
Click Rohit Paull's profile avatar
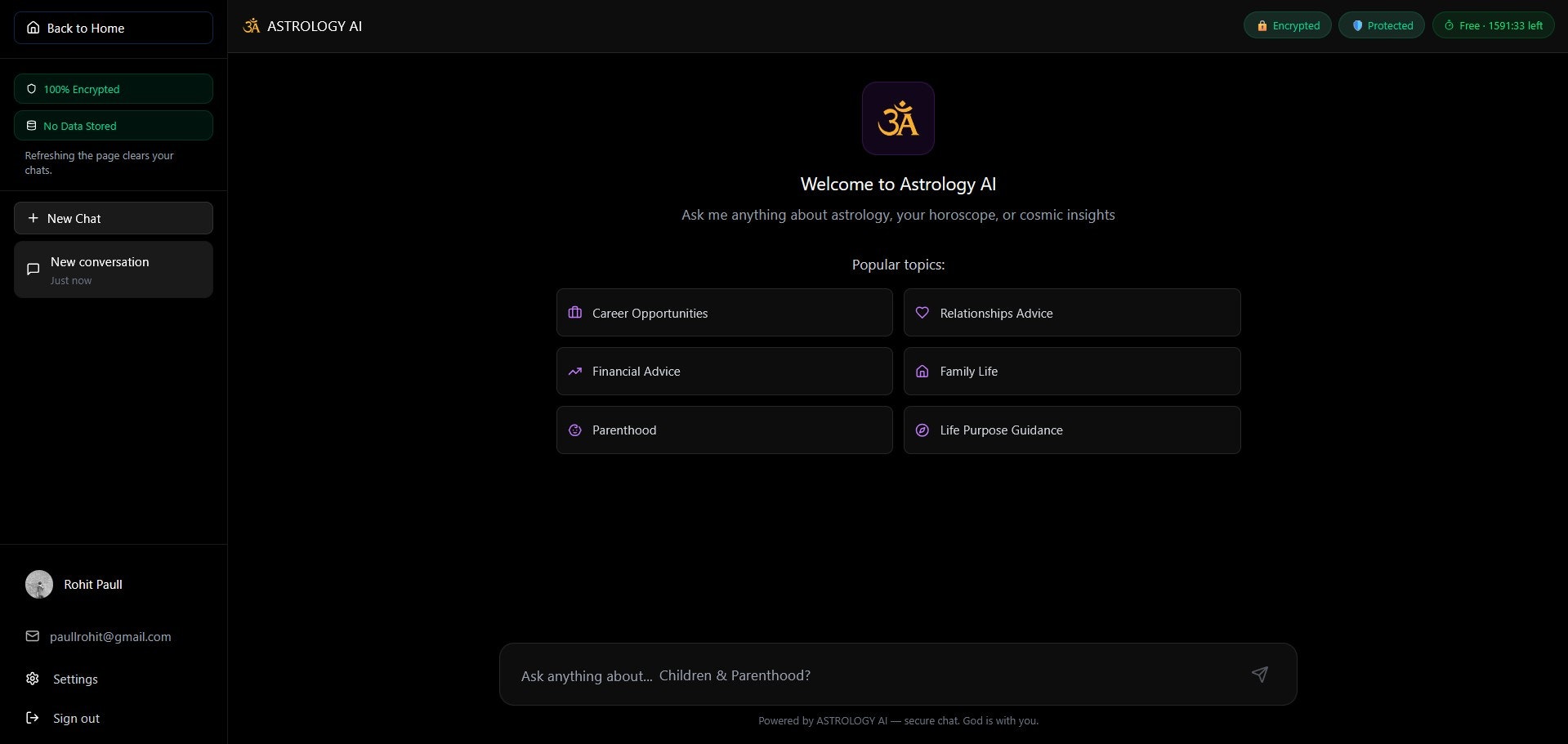coord(38,584)
